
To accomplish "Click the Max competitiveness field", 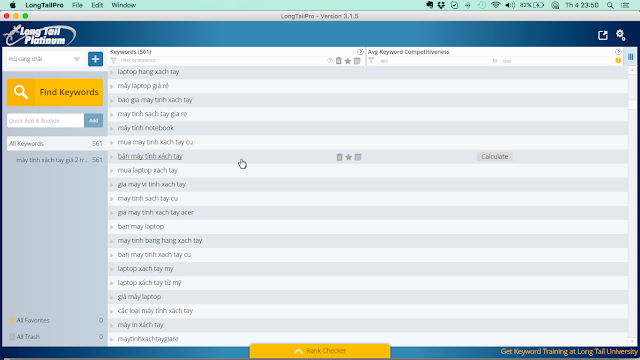I will [557, 61].
